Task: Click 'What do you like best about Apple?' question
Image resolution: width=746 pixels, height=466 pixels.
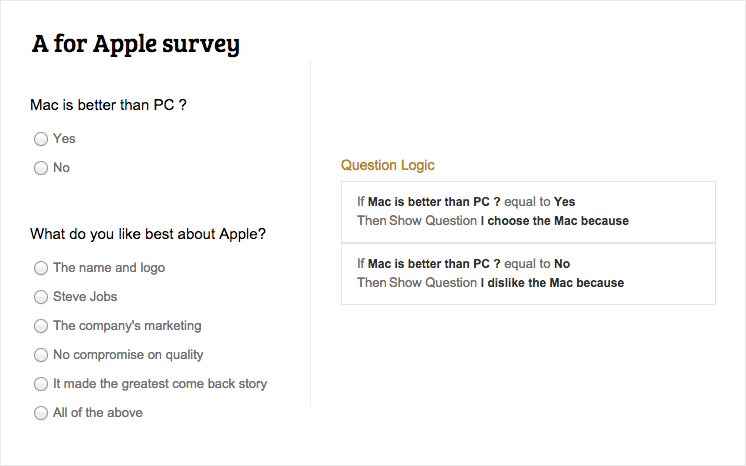Action: [x=148, y=234]
